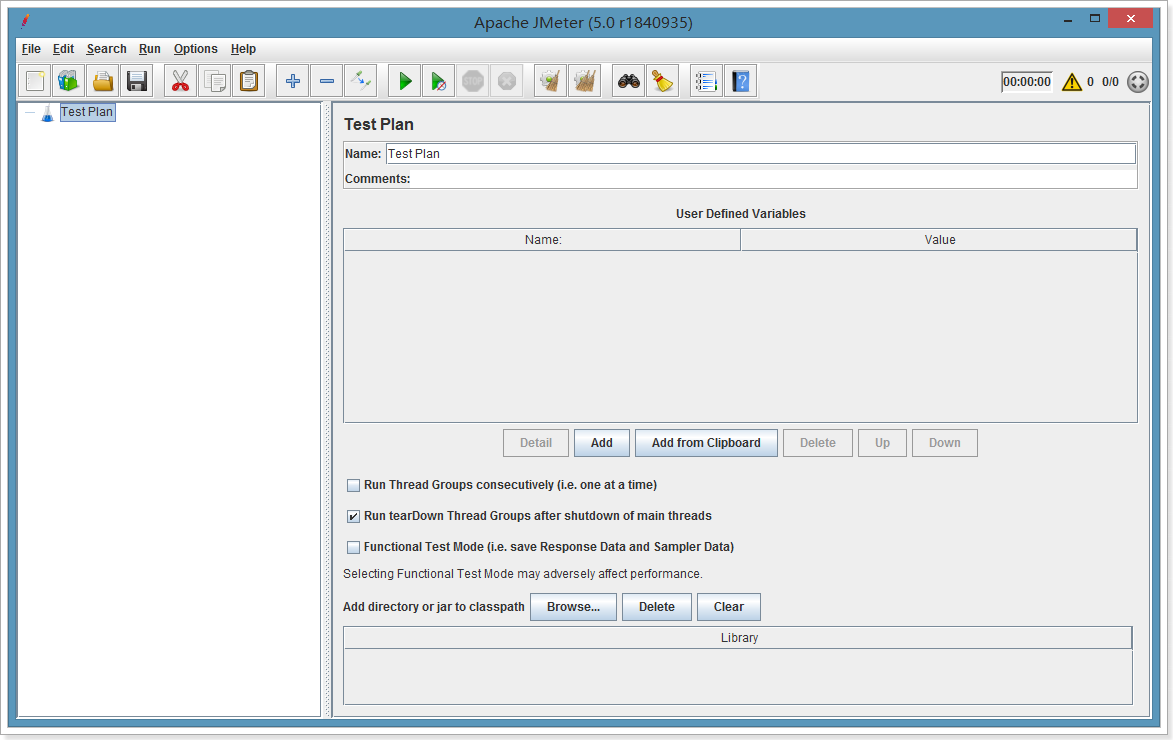This screenshot has height=740, width=1173.
Task: Click the Toggle enable/disable icon
Action: coord(361,81)
